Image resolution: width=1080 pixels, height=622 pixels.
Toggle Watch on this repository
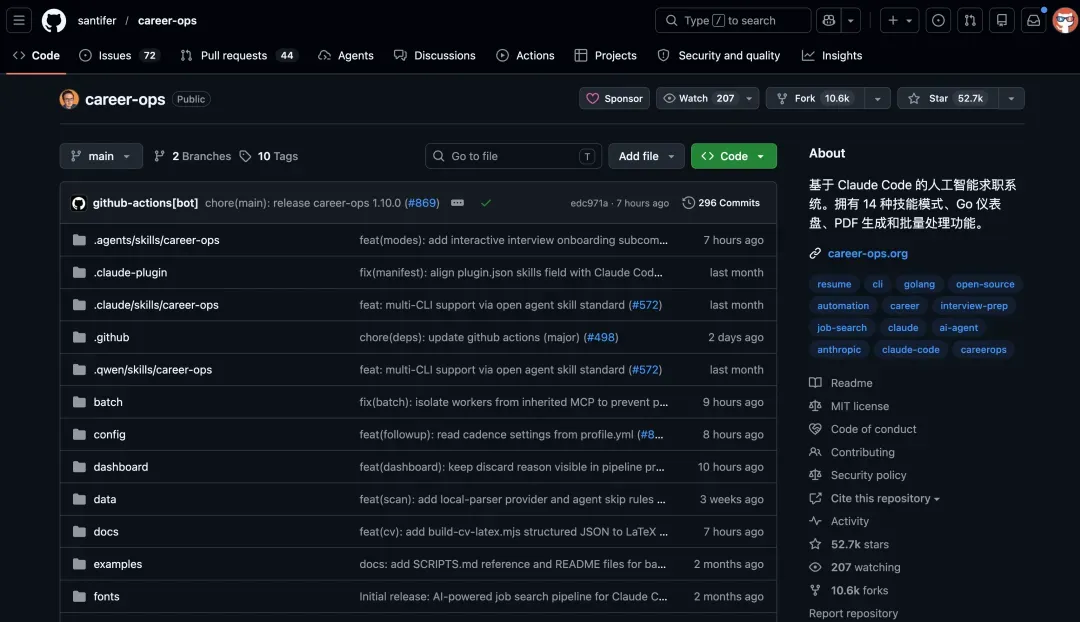(x=699, y=99)
